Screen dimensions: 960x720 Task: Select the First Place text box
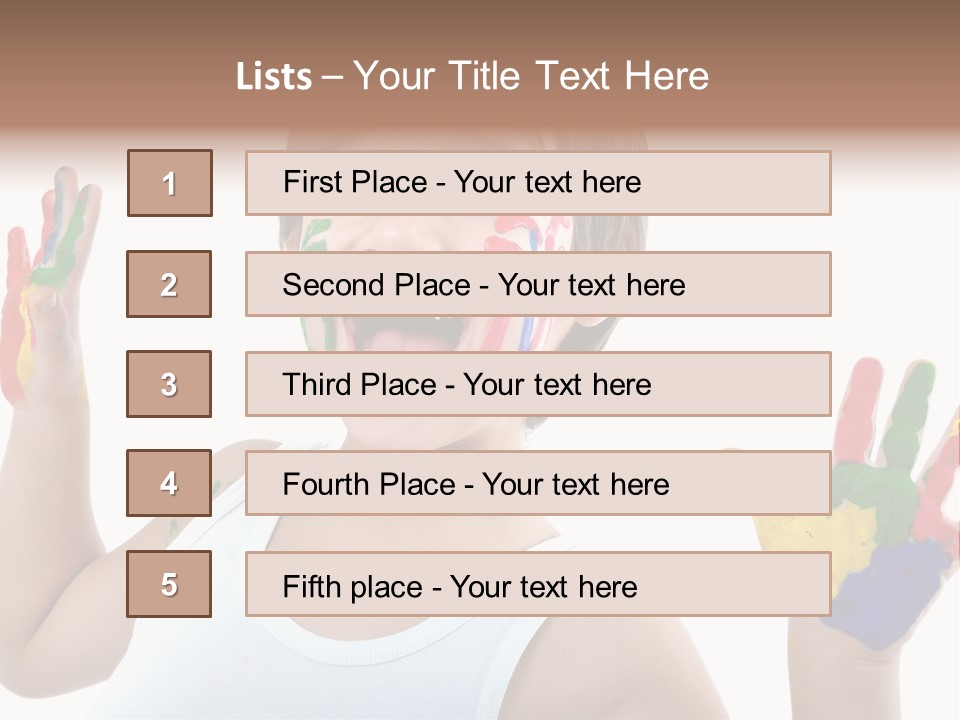tap(538, 183)
